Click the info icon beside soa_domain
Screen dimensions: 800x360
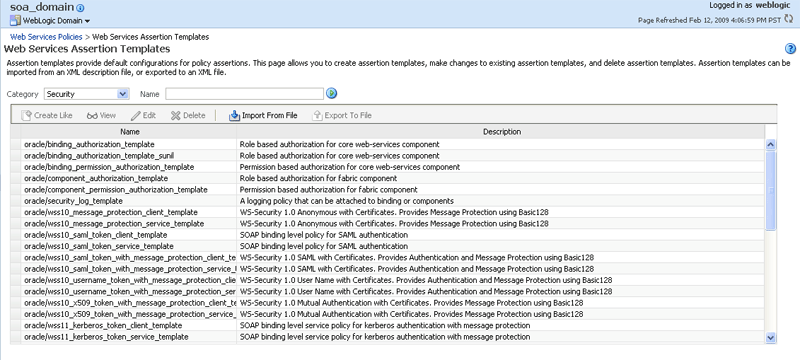coord(81,8)
